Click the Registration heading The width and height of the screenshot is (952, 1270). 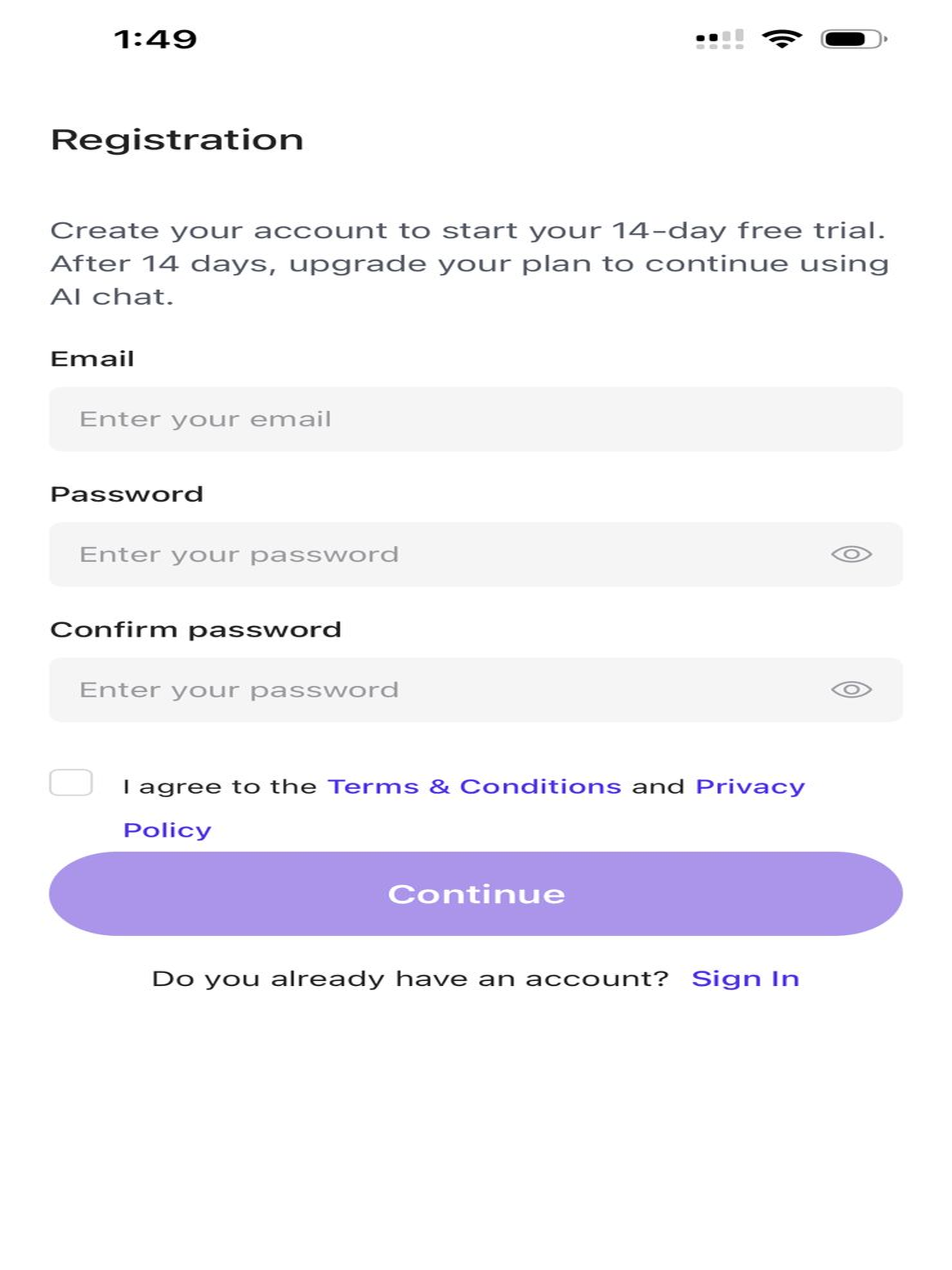tap(177, 139)
